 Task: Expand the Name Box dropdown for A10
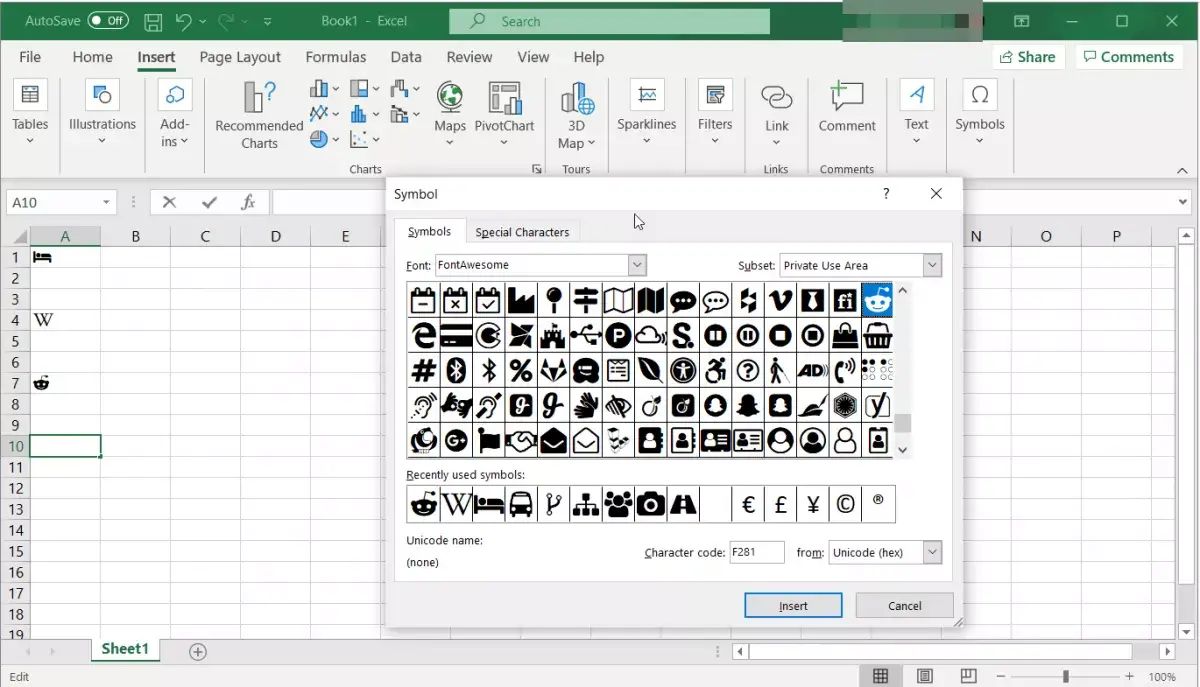(106, 202)
